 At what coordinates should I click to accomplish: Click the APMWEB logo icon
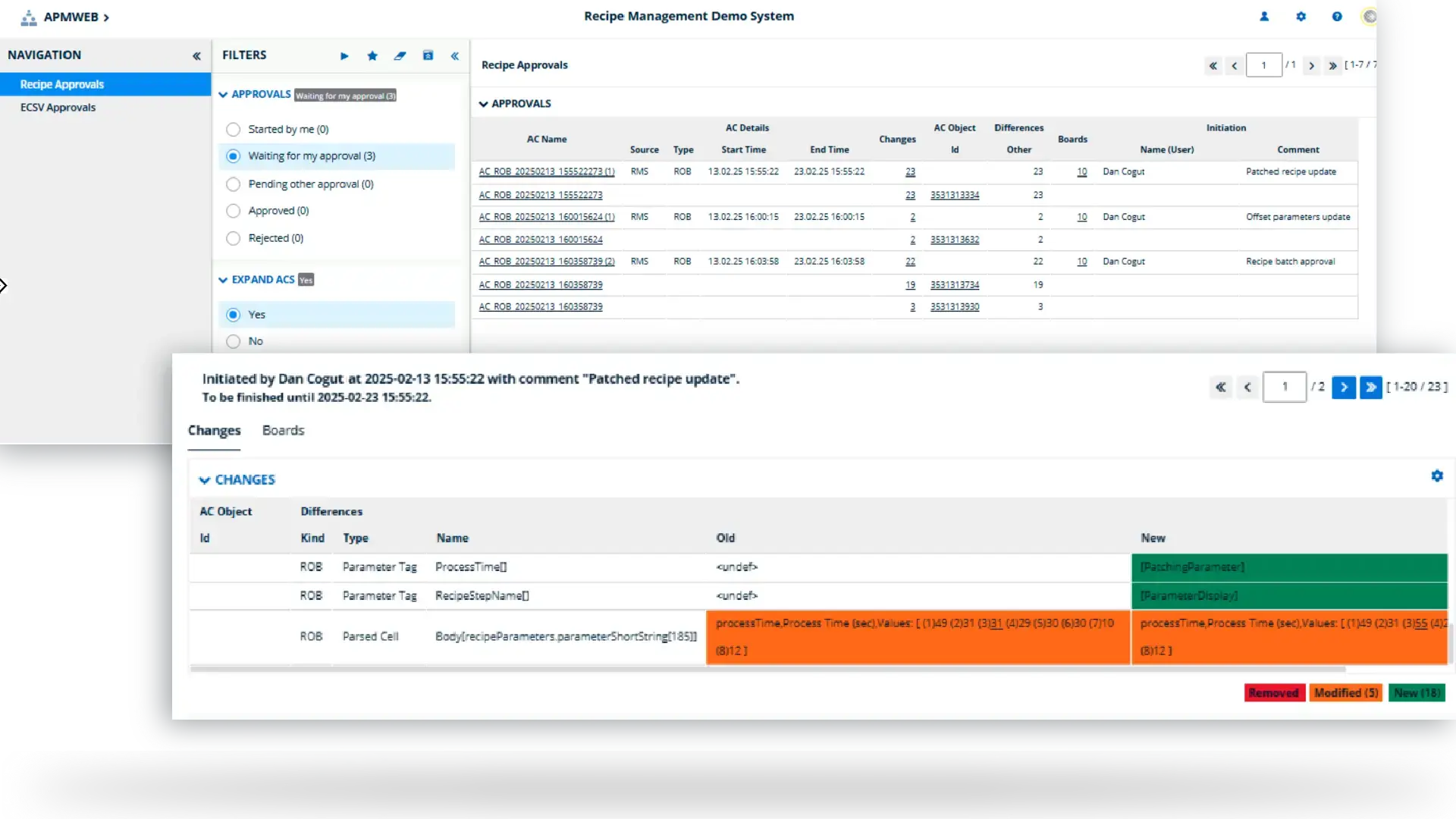coord(29,17)
